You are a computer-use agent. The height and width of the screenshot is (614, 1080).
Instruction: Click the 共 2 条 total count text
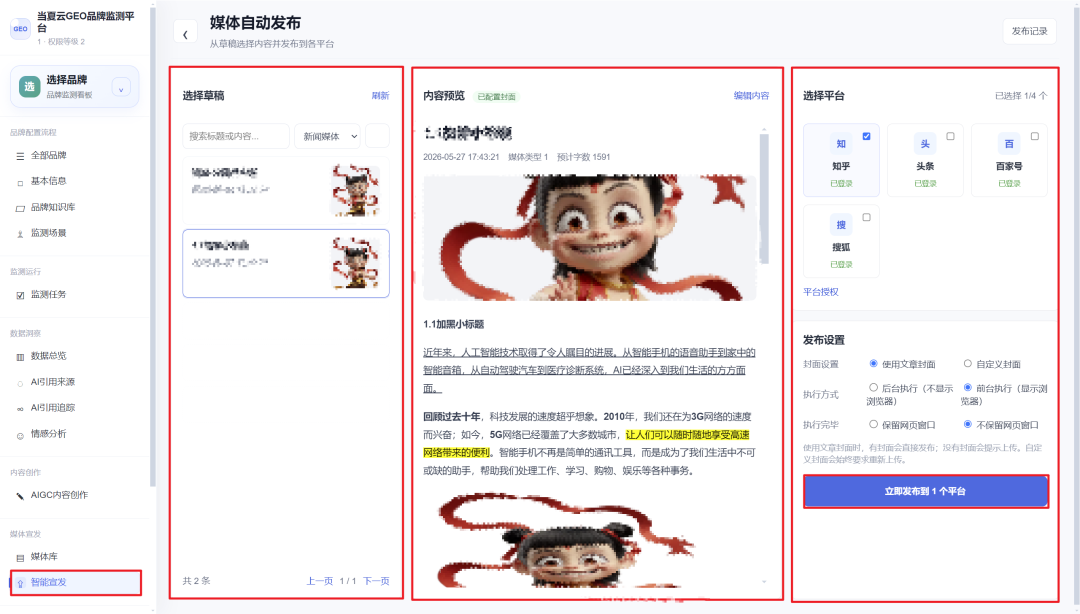pos(196,581)
